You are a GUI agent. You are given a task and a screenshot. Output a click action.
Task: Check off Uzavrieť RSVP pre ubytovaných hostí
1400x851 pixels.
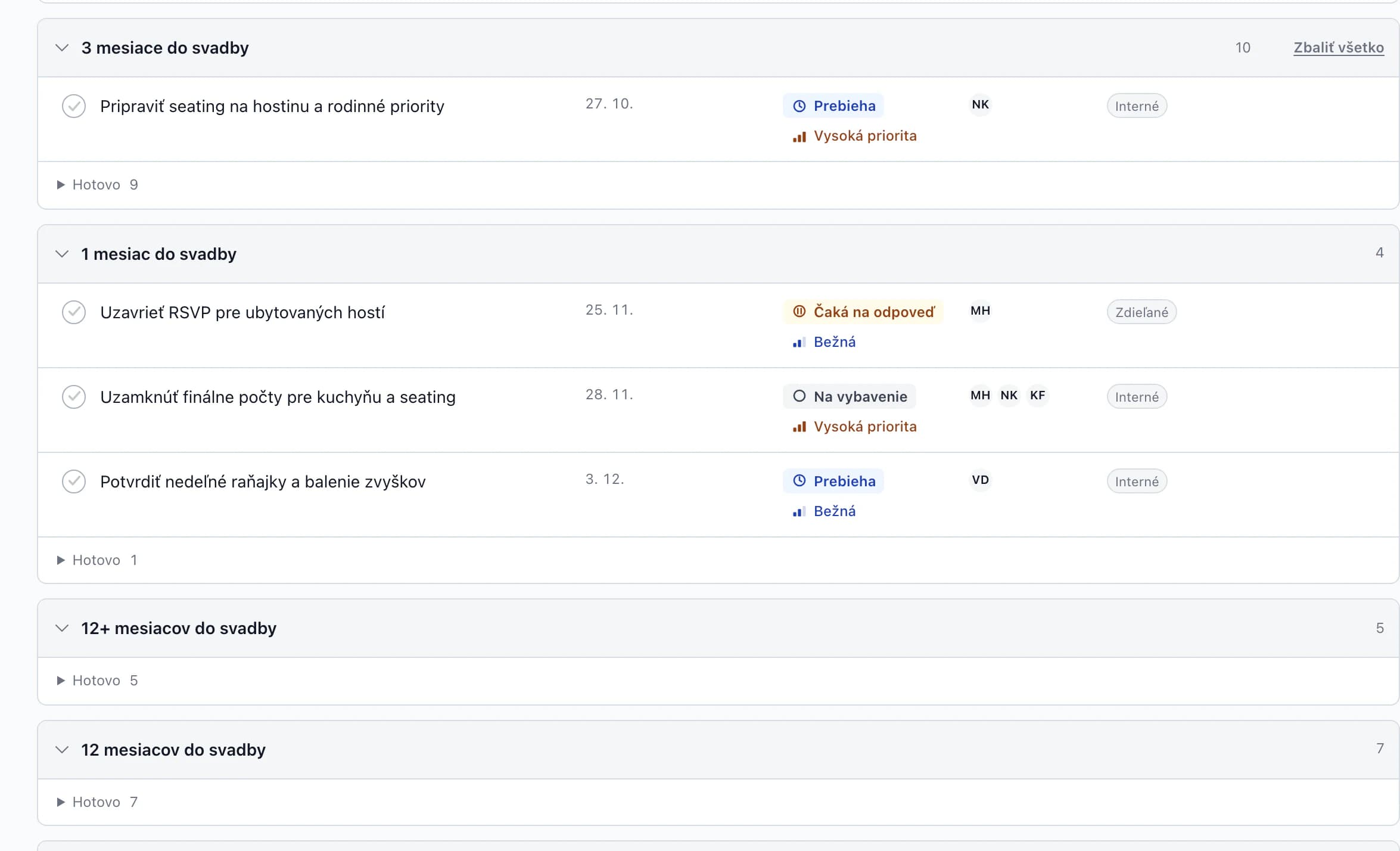pos(74,312)
